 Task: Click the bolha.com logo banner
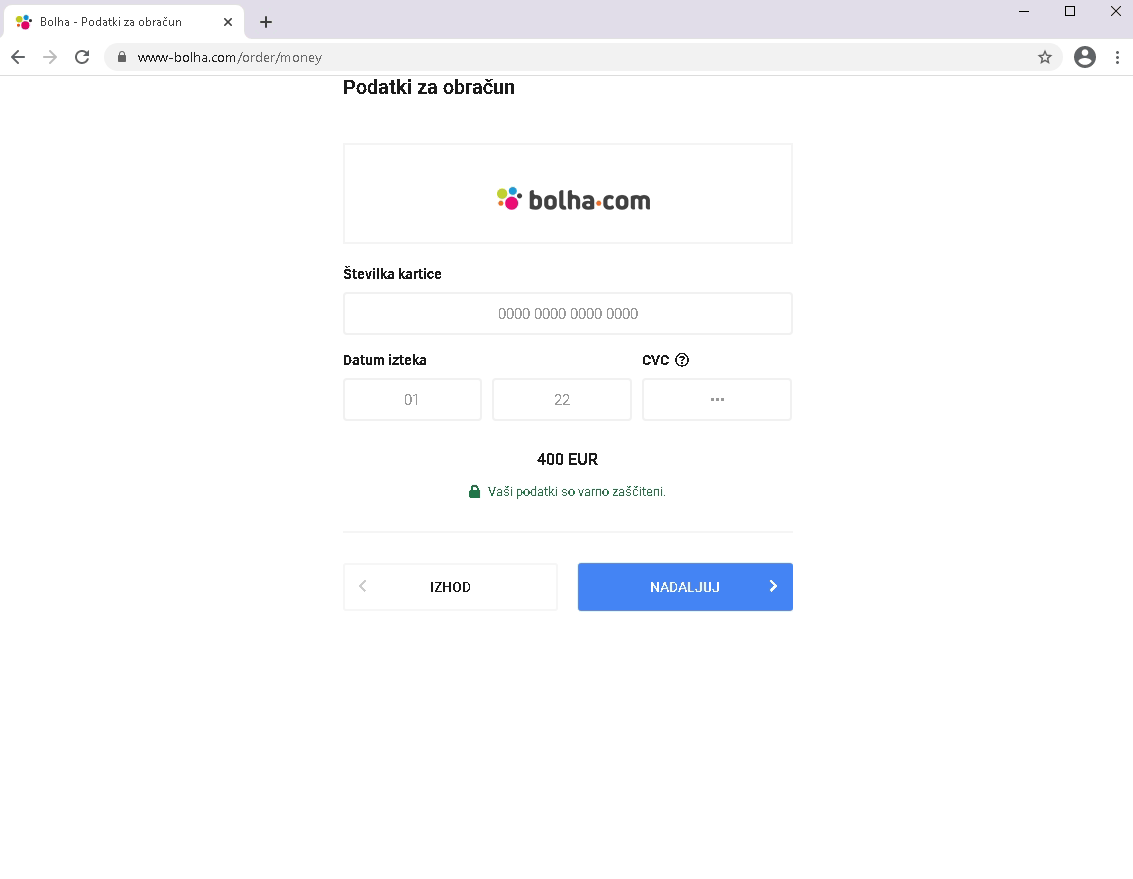[568, 194]
